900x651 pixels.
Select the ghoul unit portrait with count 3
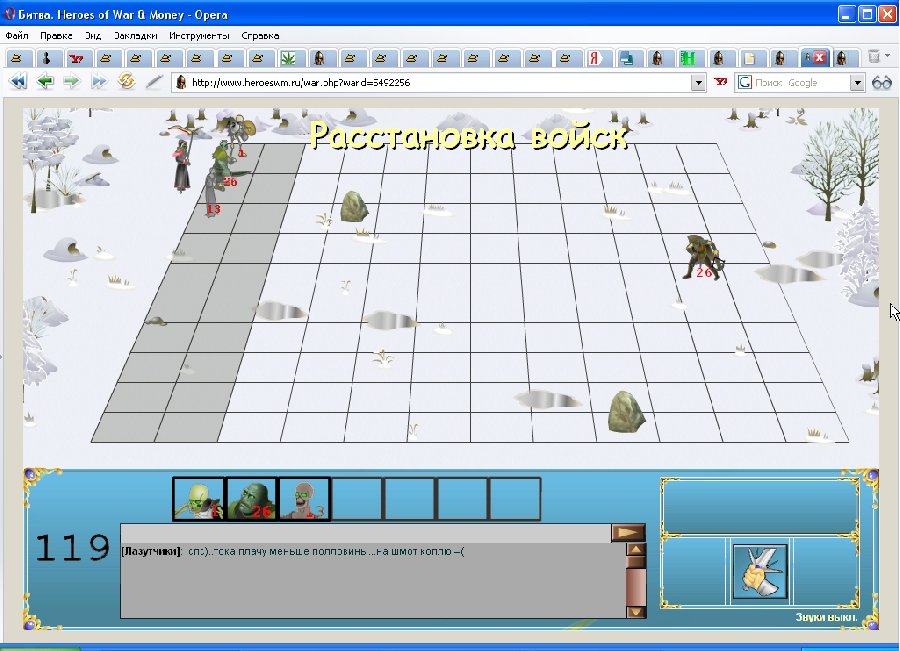pyautogui.click(x=304, y=498)
